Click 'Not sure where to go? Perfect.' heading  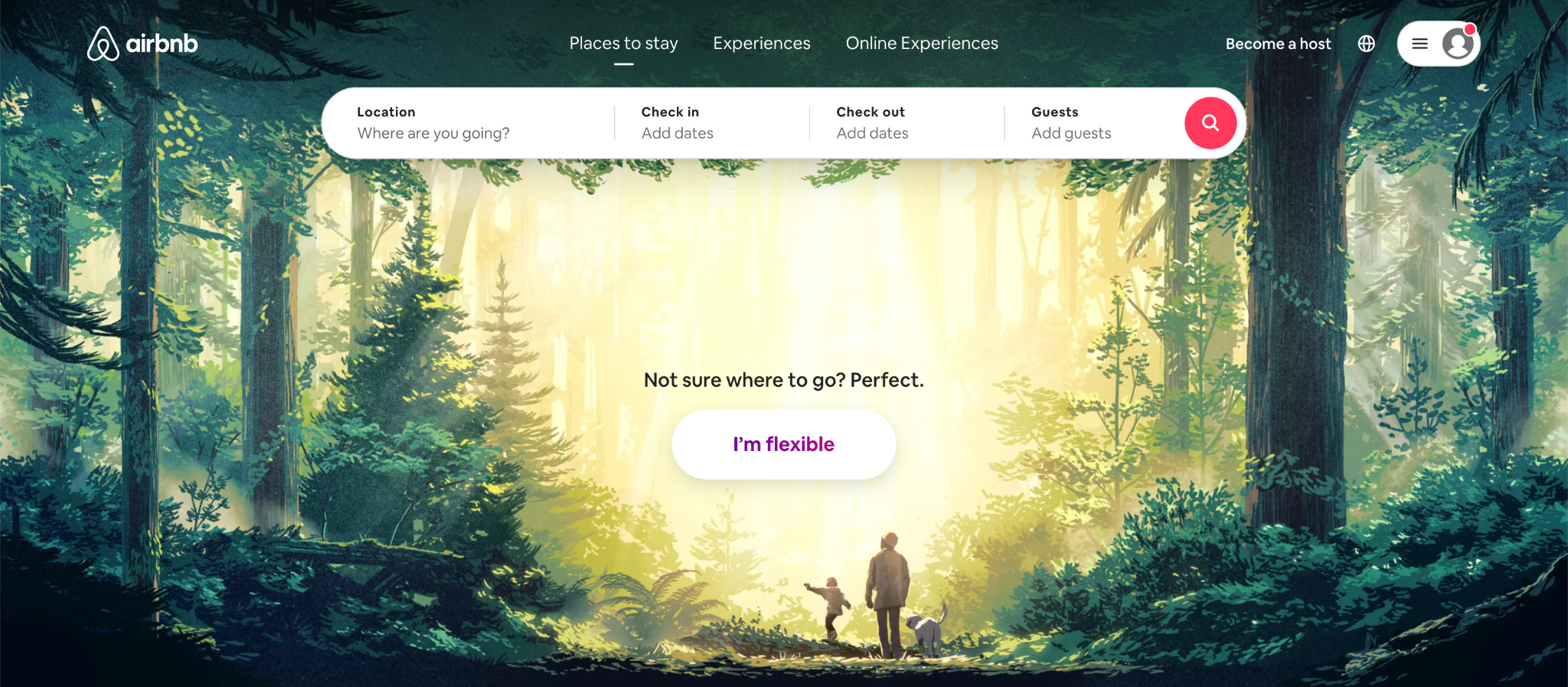tap(784, 380)
